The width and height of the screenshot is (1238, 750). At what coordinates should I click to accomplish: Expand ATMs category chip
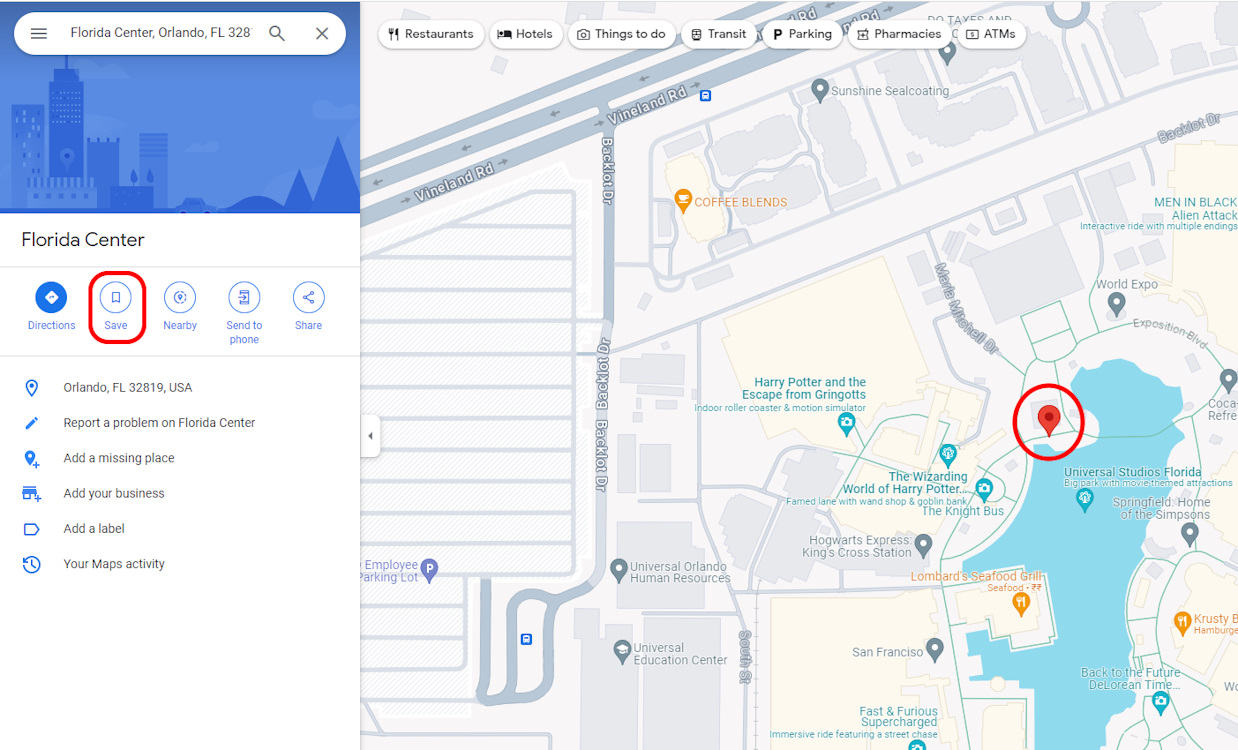tap(991, 34)
